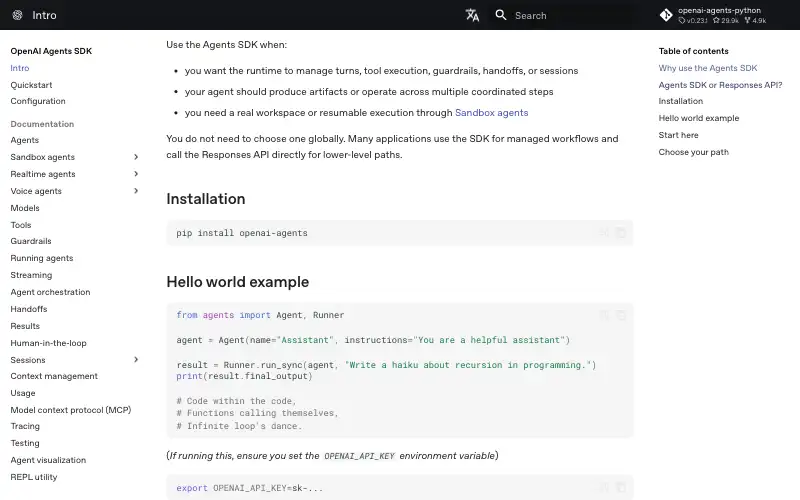Jump to Hello world example in contents
The width and height of the screenshot is (800, 500).
coord(698,118)
